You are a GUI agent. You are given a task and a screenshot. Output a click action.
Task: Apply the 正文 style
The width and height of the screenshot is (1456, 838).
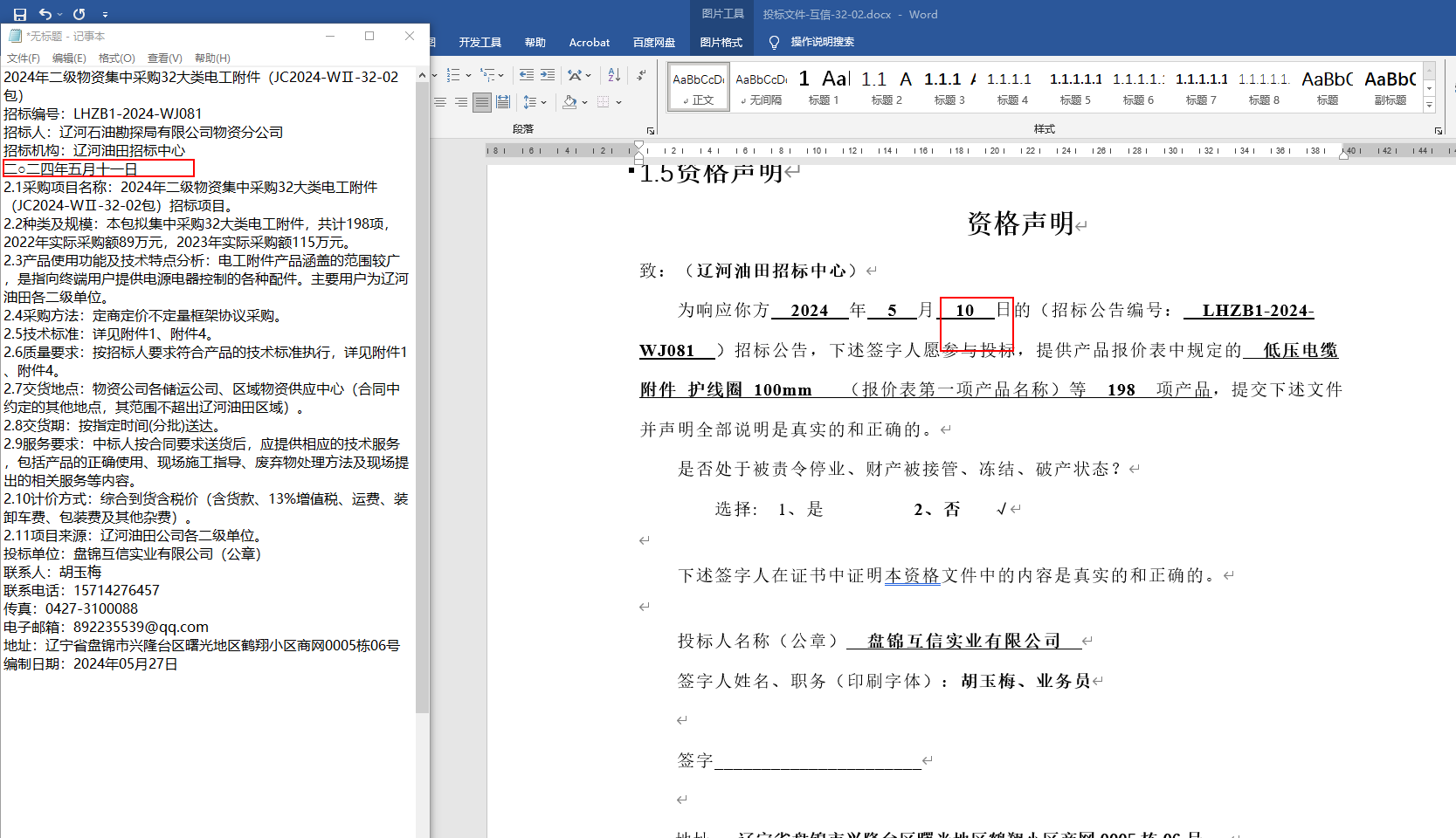point(698,87)
